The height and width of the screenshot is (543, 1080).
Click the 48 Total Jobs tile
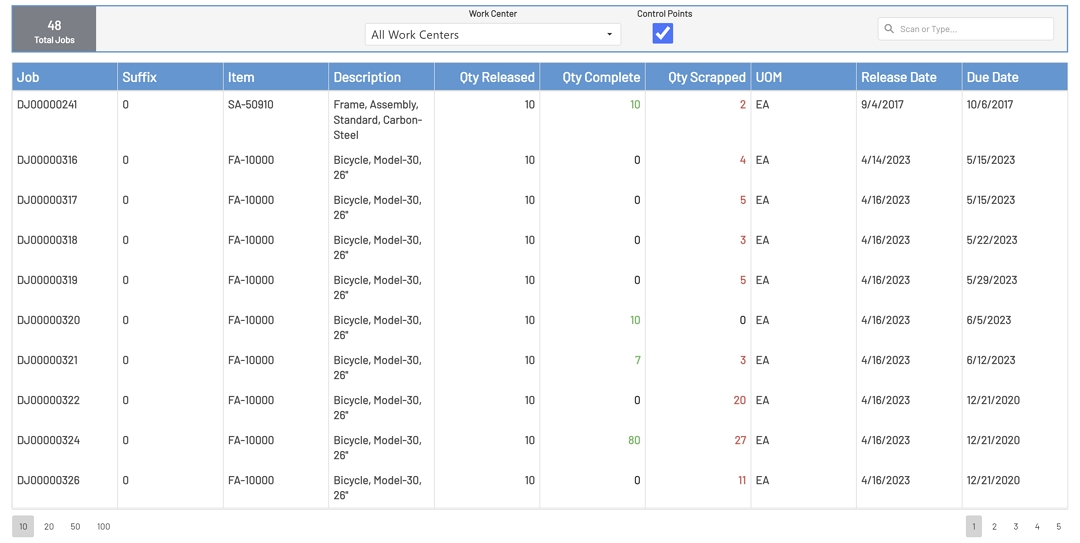(x=54, y=31)
